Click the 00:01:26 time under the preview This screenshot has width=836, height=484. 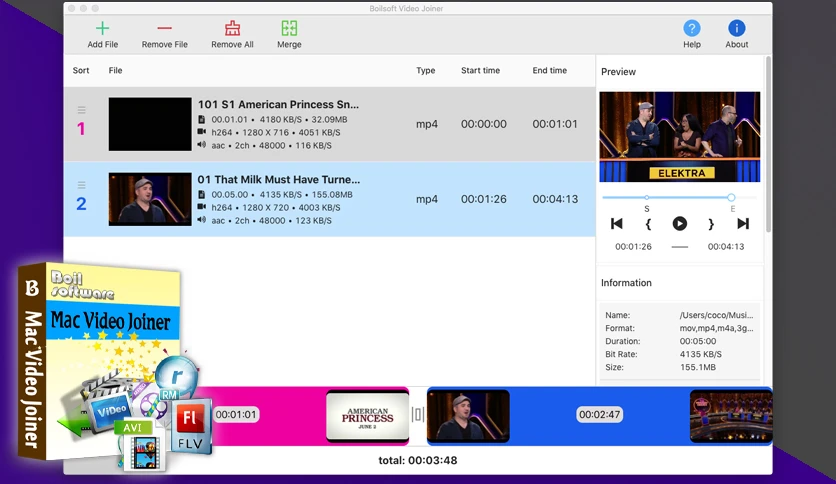click(x=633, y=247)
